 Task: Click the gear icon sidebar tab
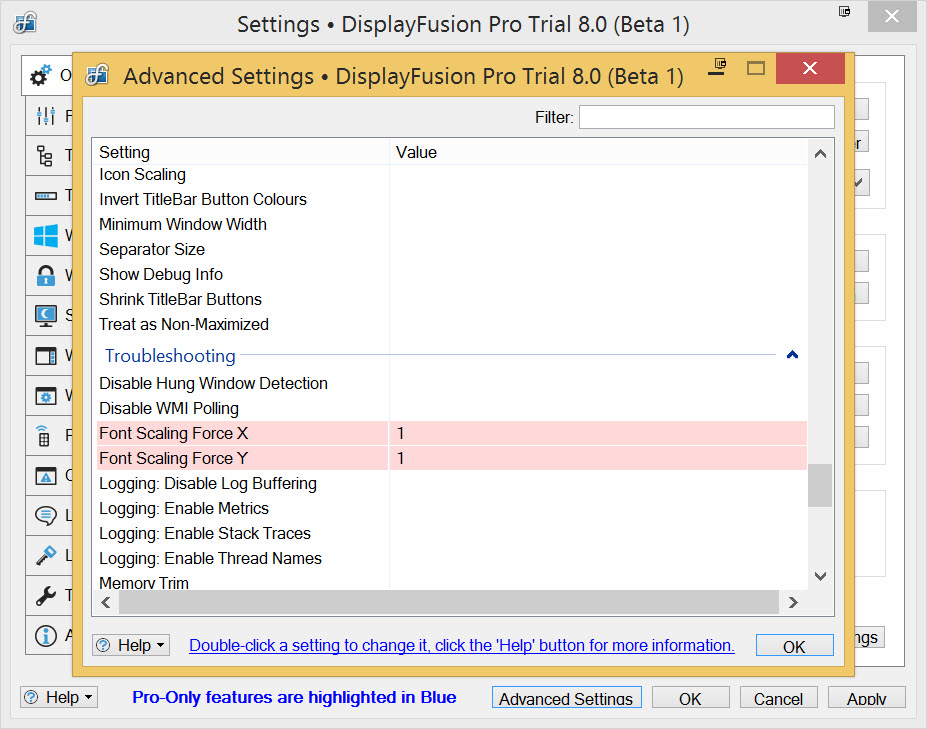click(x=44, y=75)
